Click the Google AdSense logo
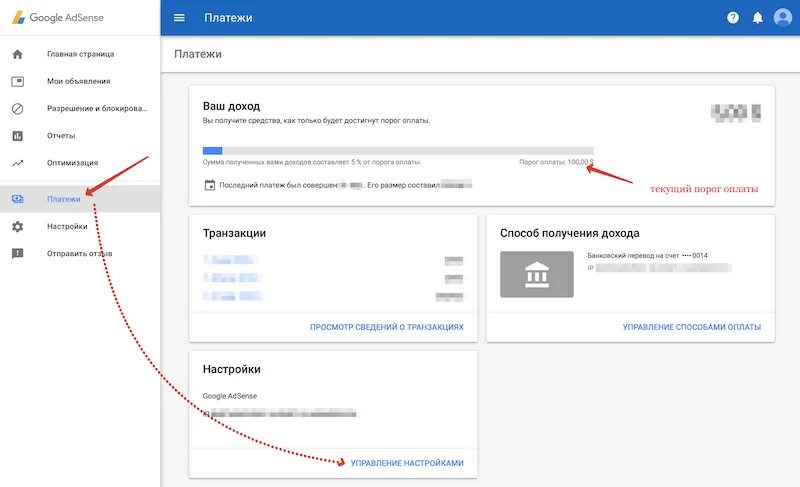The image size is (800, 487). [x=57, y=17]
